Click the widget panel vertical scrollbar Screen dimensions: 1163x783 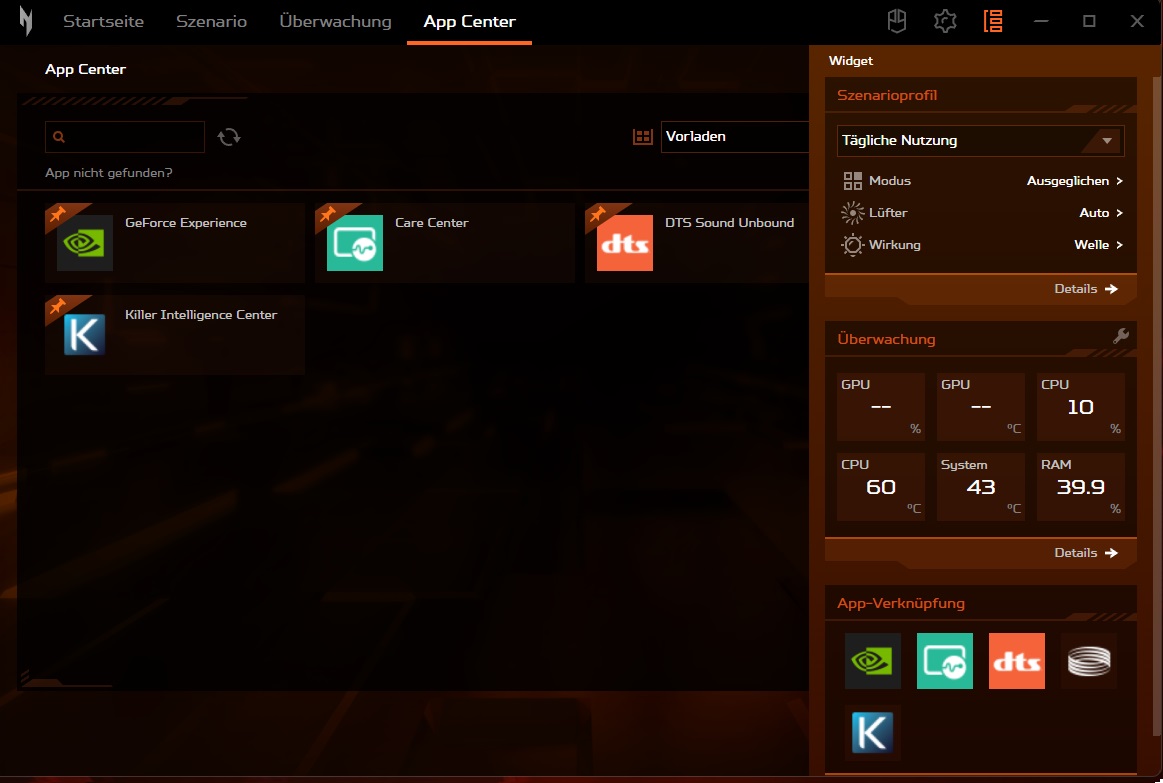click(1157, 408)
